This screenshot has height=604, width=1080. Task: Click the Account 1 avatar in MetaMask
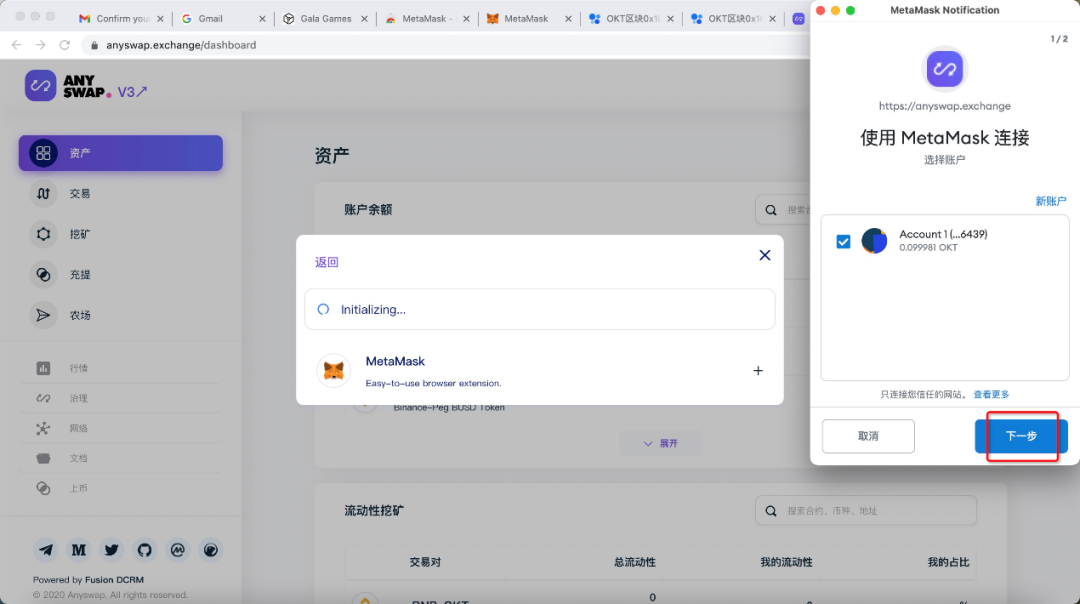tap(874, 241)
